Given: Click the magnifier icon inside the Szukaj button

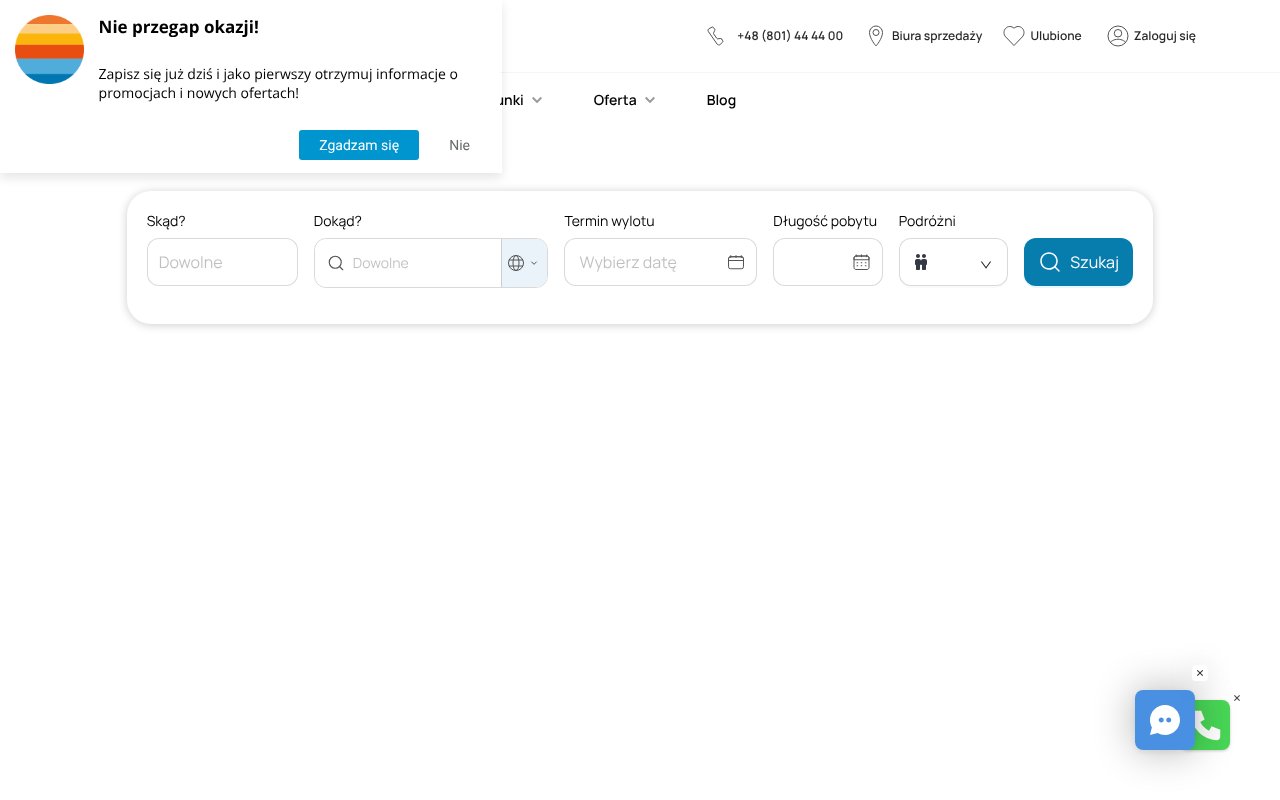Looking at the screenshot, I should [1050, 262].
